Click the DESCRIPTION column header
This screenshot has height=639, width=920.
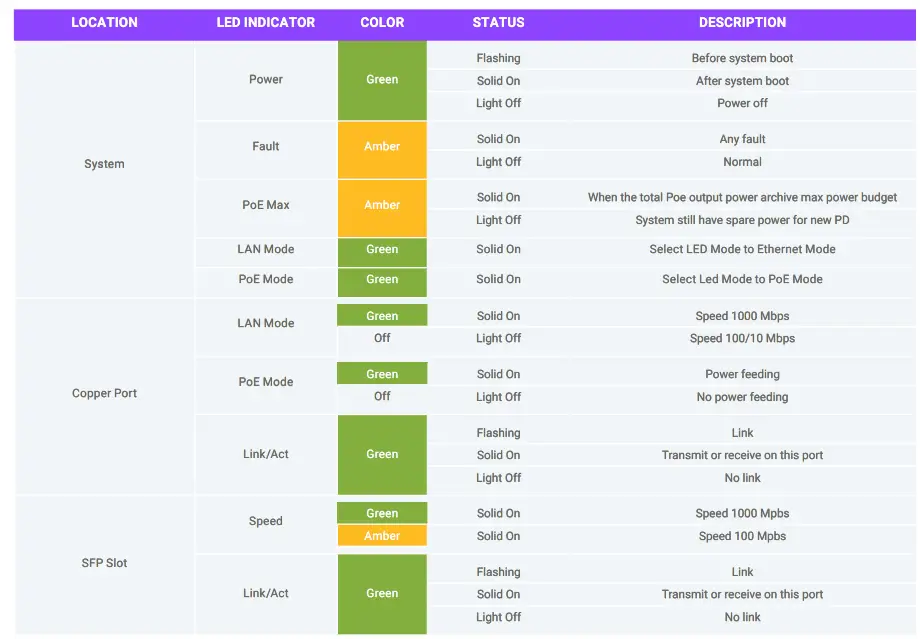click(x=742, y=22)
